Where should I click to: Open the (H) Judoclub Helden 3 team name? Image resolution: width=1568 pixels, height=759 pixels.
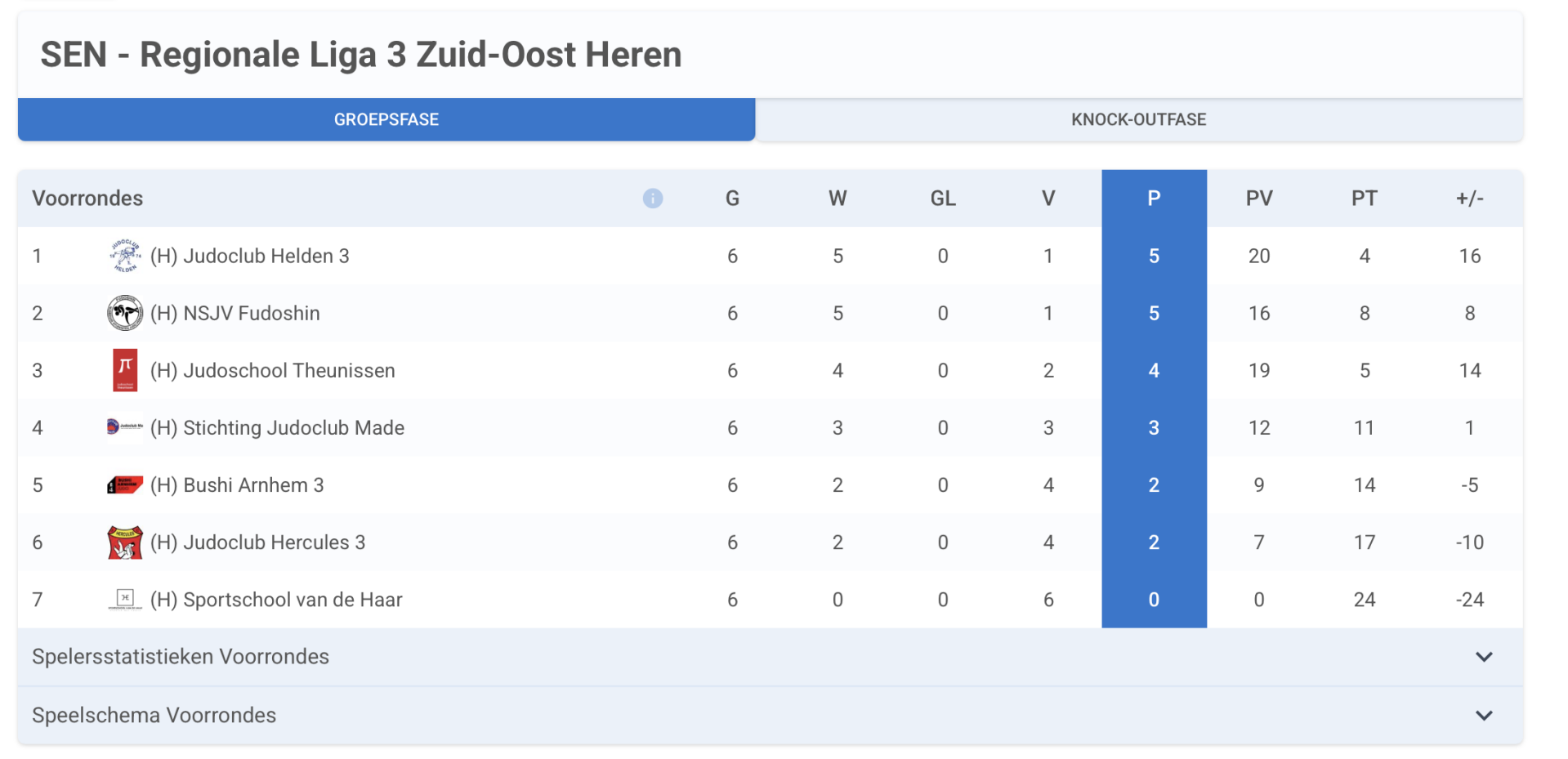250,257
